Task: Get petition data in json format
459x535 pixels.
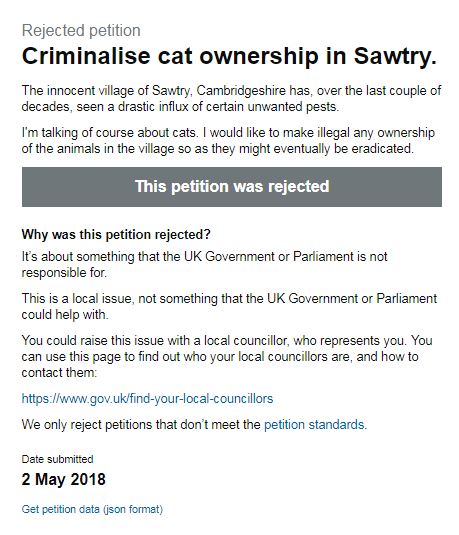Action: pyautogui.click(x=92, y=509)
